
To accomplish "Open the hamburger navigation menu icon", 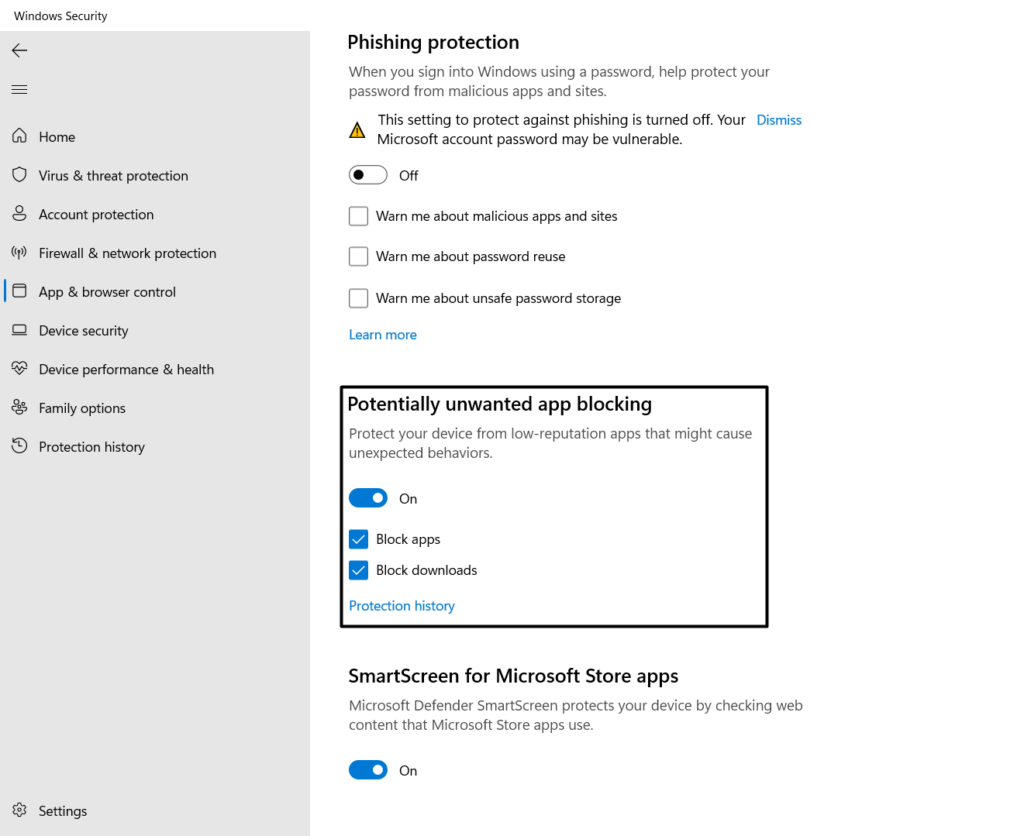I will click(x=19, y=90).
